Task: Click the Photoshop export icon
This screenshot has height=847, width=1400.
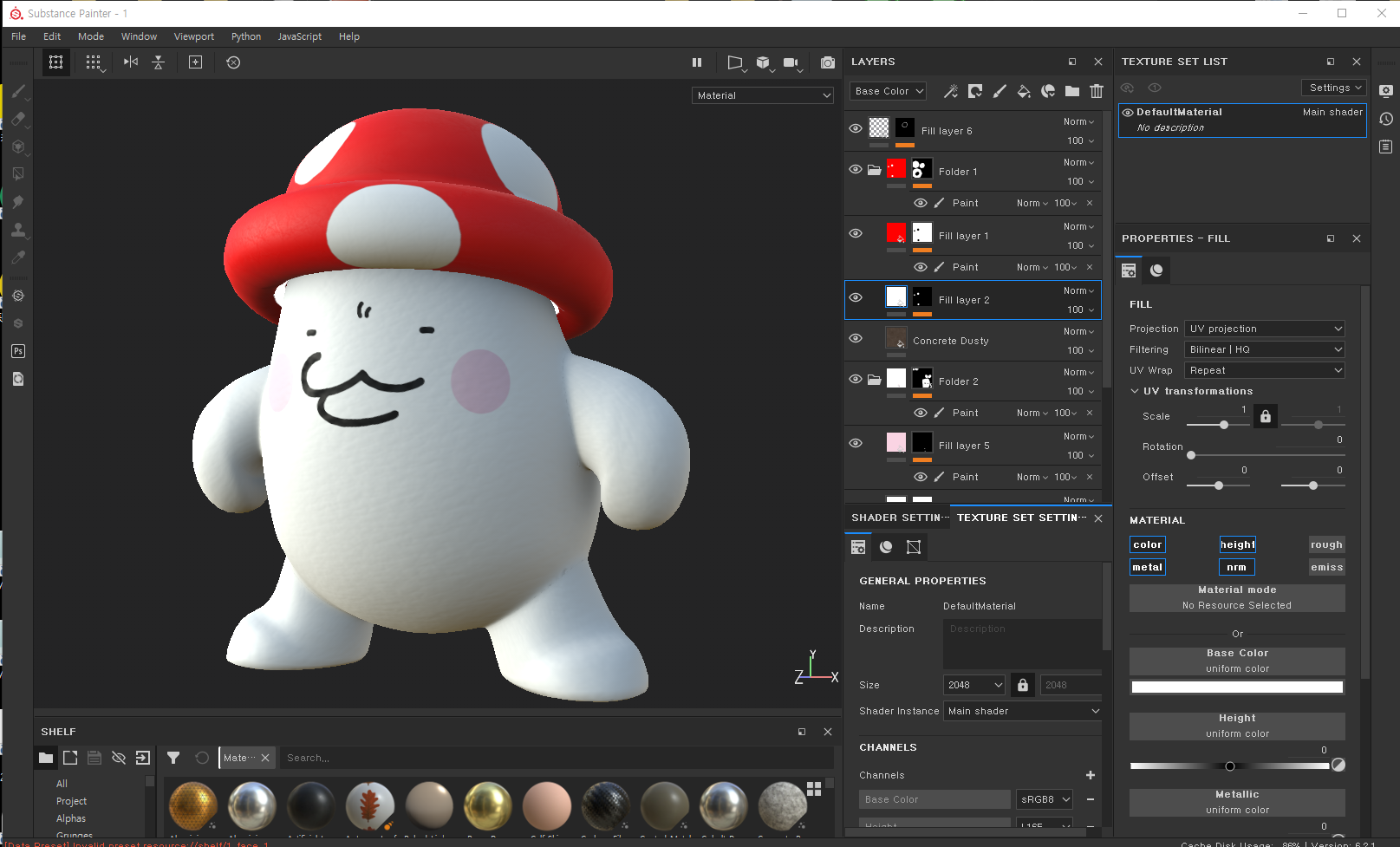Action: coord(18,351)
